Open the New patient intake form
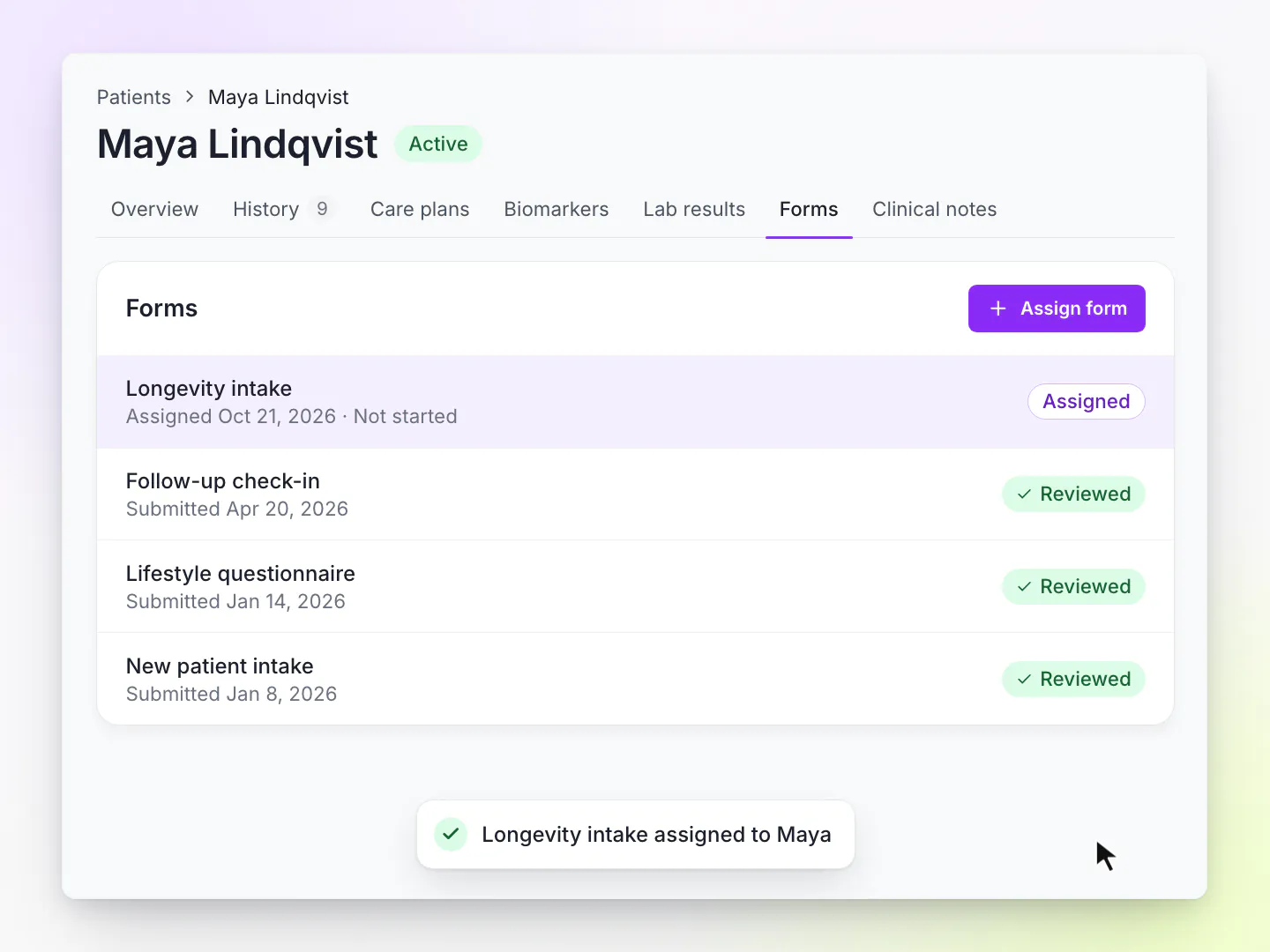1270x952 pixels. click(635, 680)
